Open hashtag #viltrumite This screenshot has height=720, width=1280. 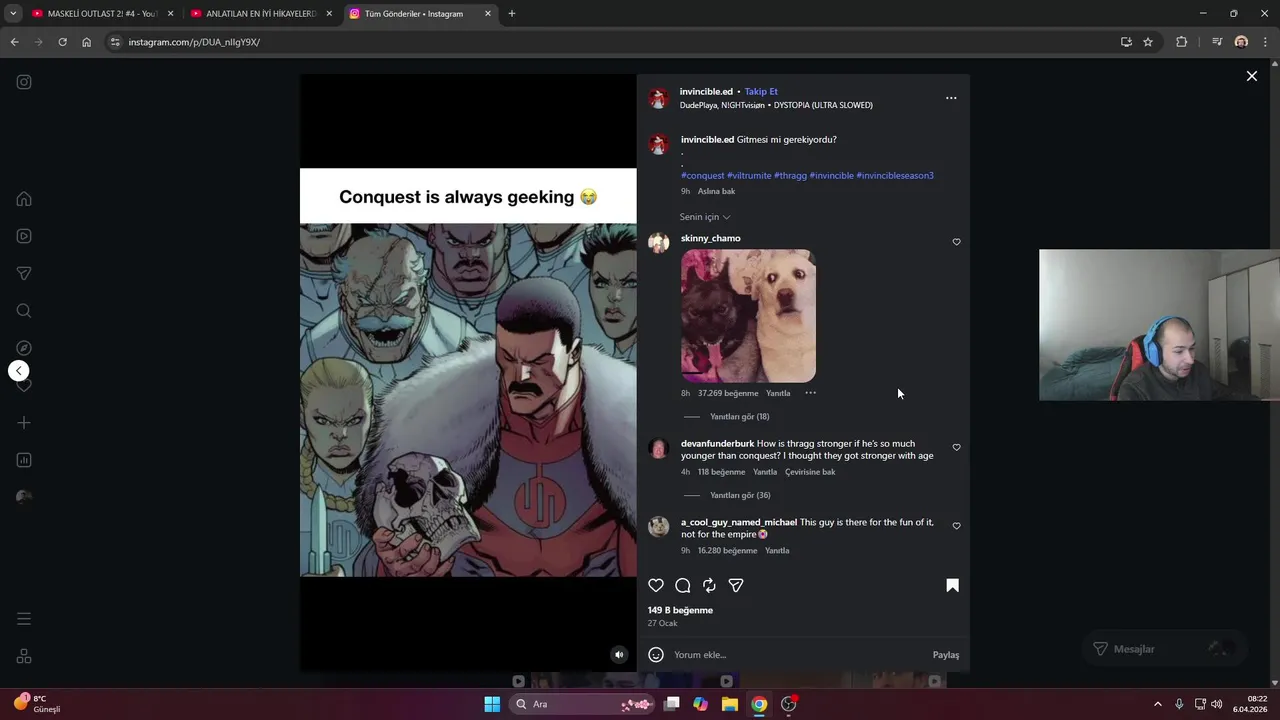pyautogui.click(x=749, y=176)
